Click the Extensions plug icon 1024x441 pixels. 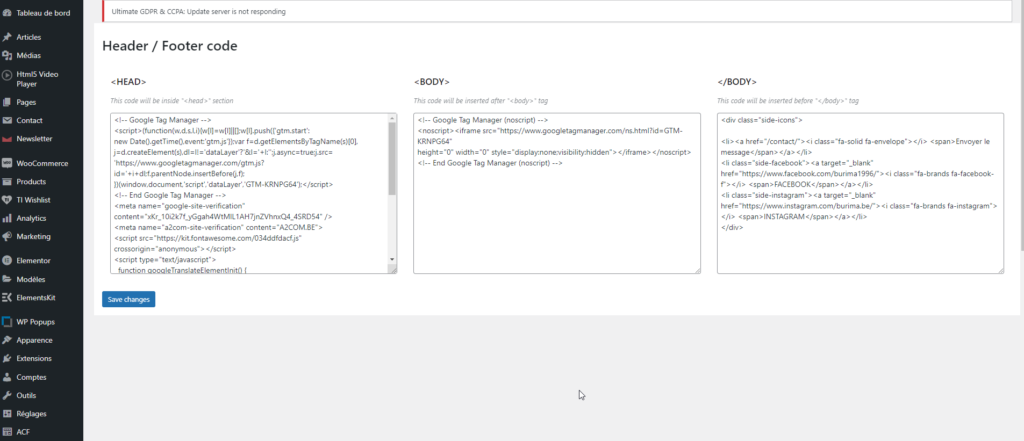click(x=7, y=359)
